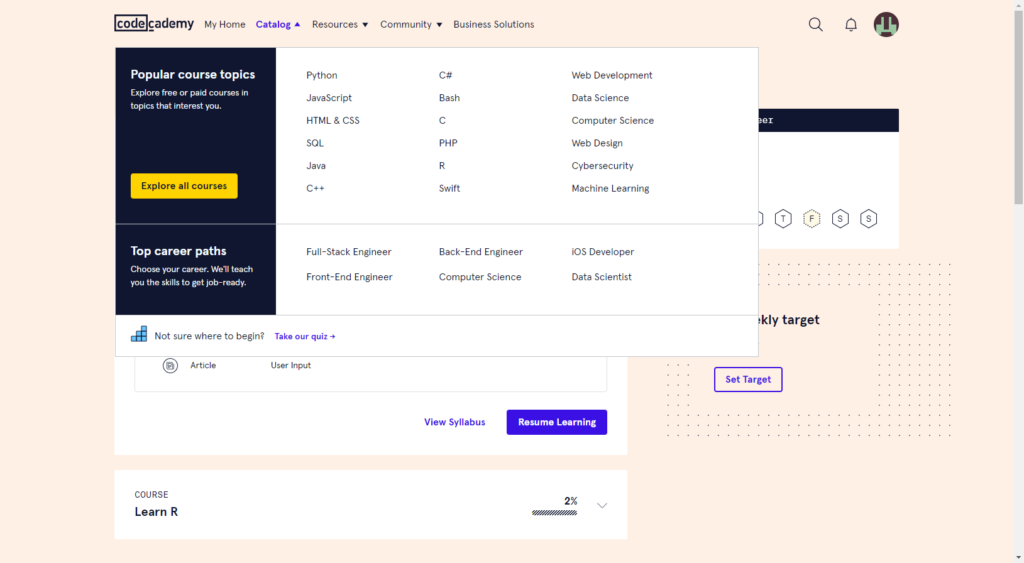The height and width of the screenshot is (563, 1024).
Task: Open the Community dropdown
Action: [x=411, y=24]
